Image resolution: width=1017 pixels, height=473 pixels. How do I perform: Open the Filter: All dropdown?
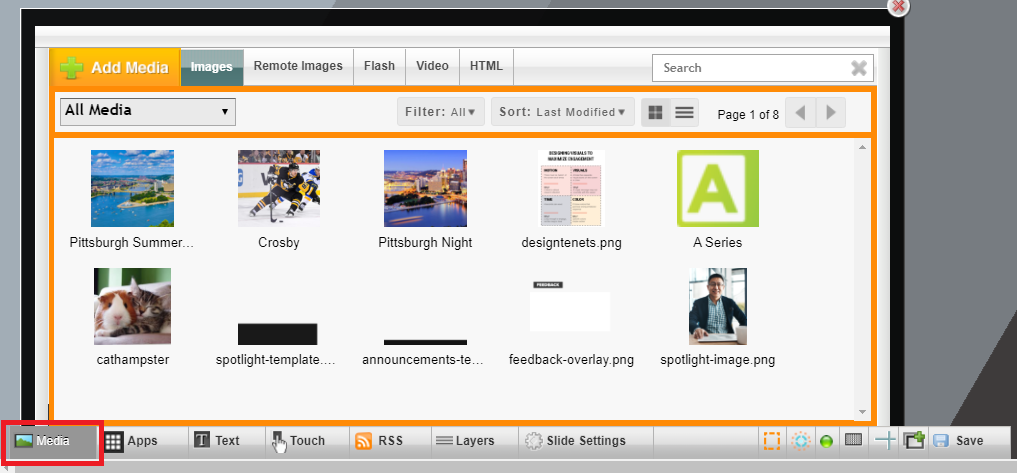tap(441, 112)
